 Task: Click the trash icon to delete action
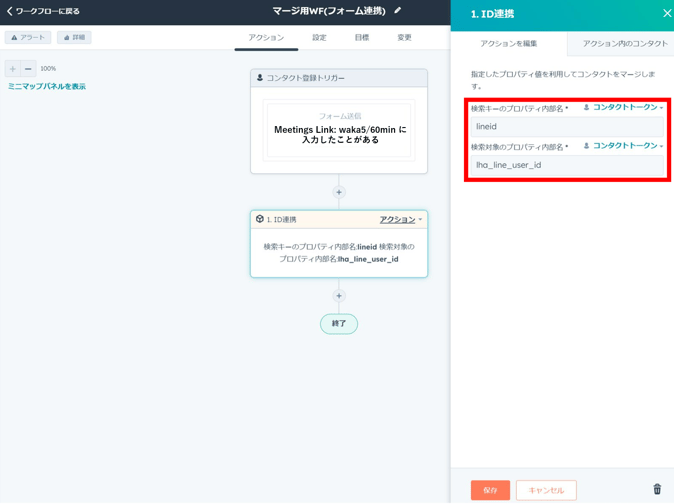[657, 489]
